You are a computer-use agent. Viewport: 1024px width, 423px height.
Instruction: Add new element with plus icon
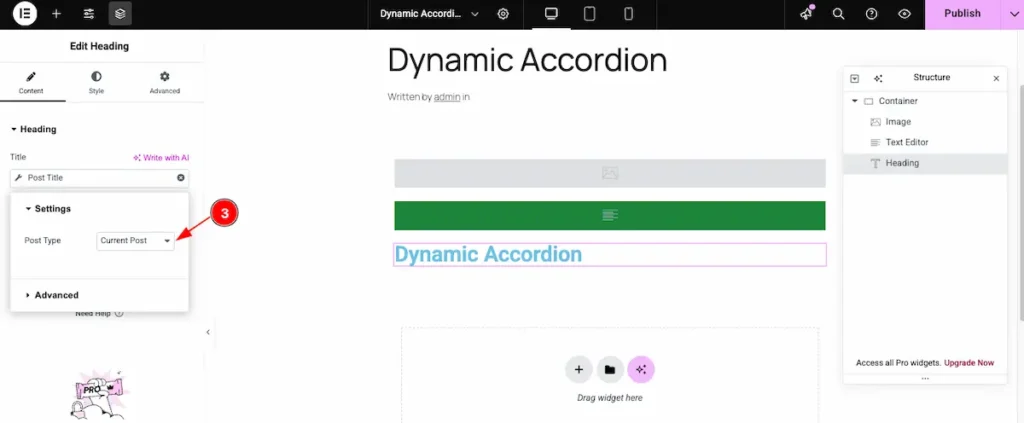tap(56, 14)
